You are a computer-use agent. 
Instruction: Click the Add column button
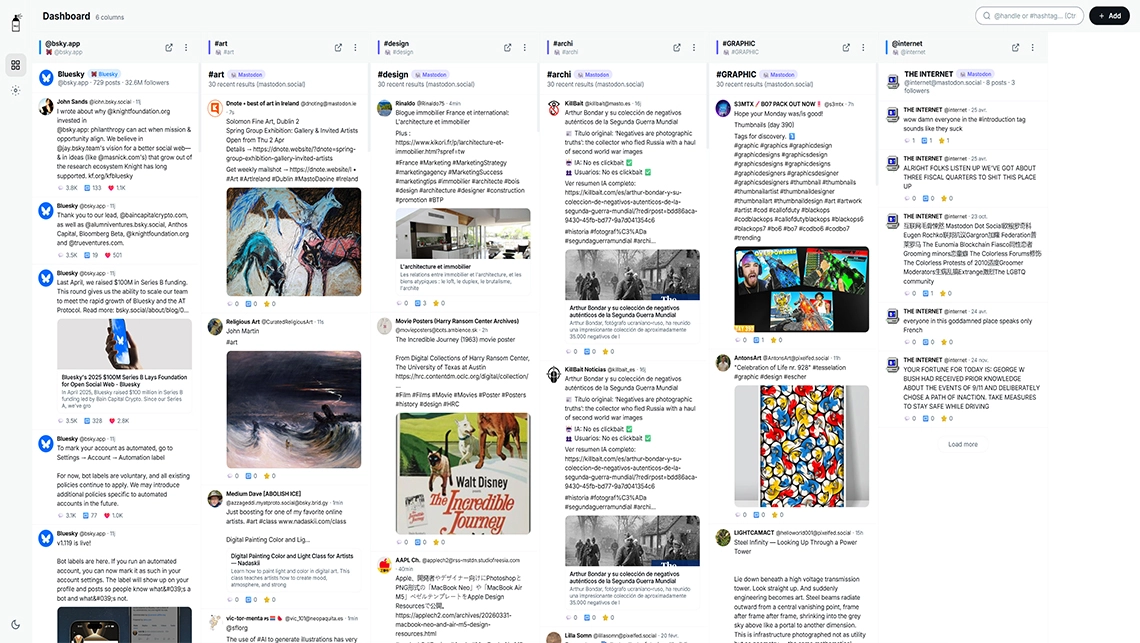[1109, 15]
